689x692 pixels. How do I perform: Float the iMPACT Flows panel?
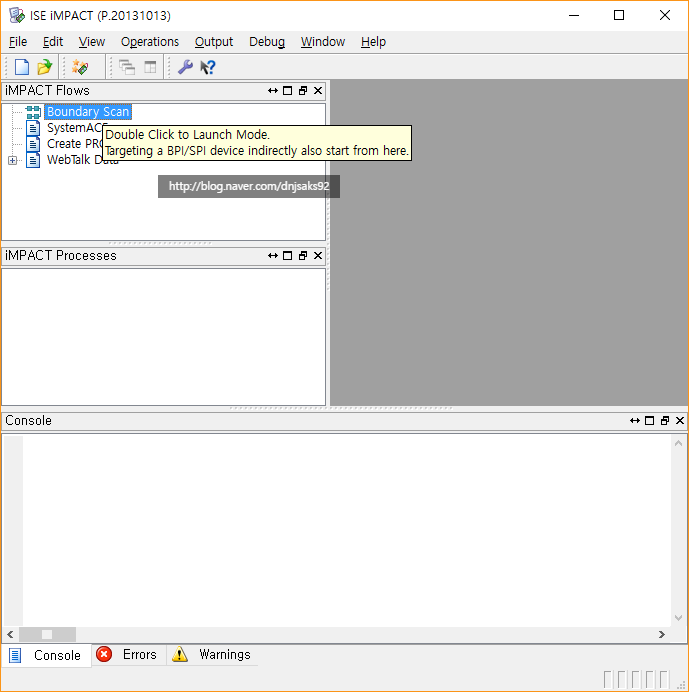303,90
